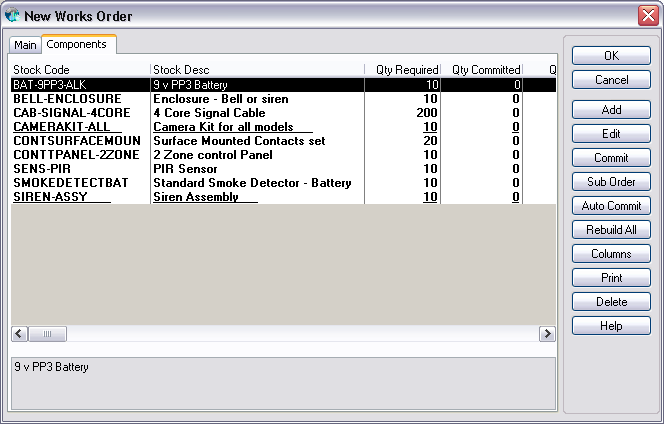The width and height of the screenshot is (664, 424).
Task: Click 'PIR Sensor' description cell
Action: (257, 169)
